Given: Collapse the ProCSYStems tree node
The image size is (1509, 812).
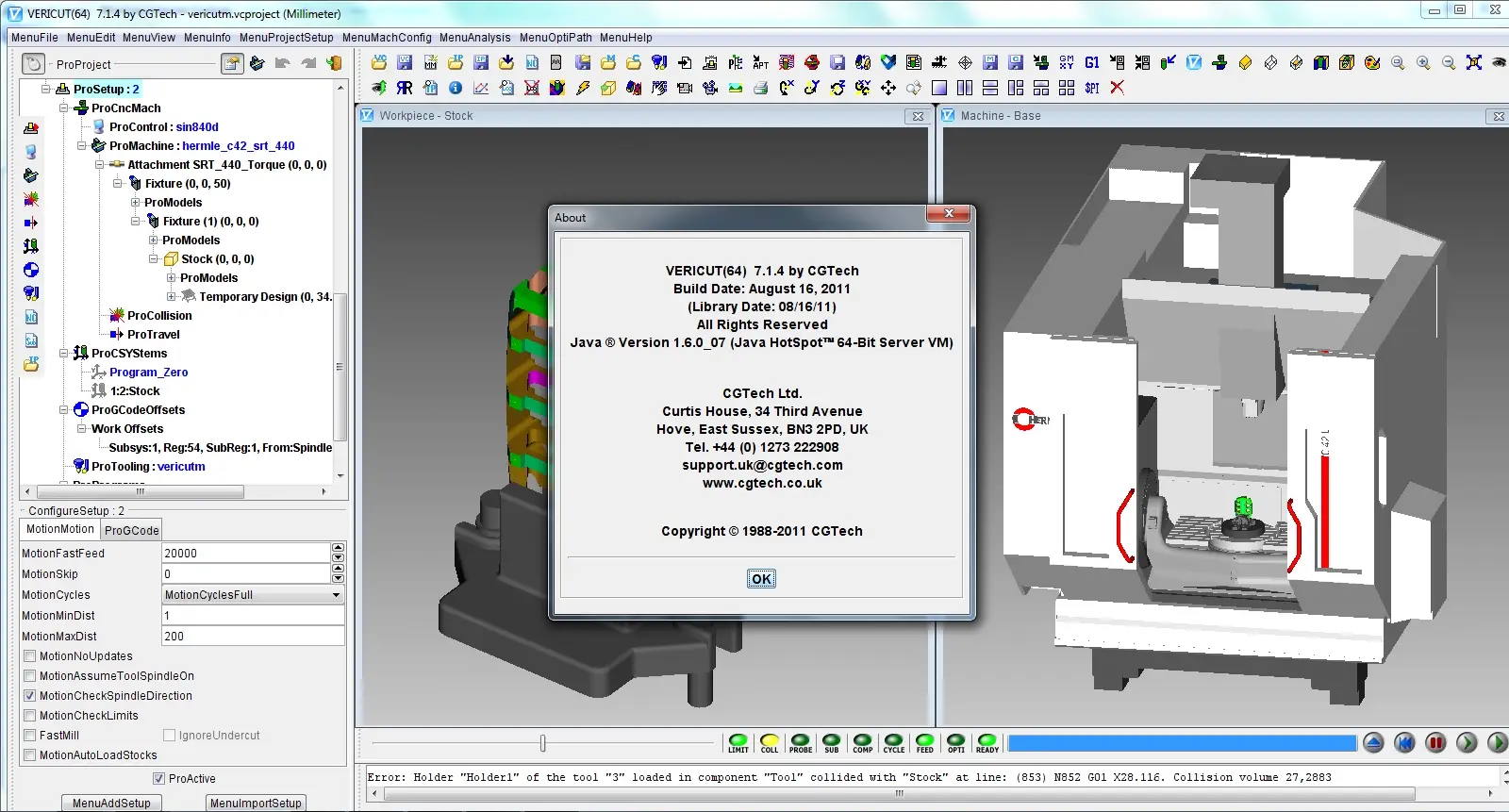Looking at the screenshot, I should [64, 353].
